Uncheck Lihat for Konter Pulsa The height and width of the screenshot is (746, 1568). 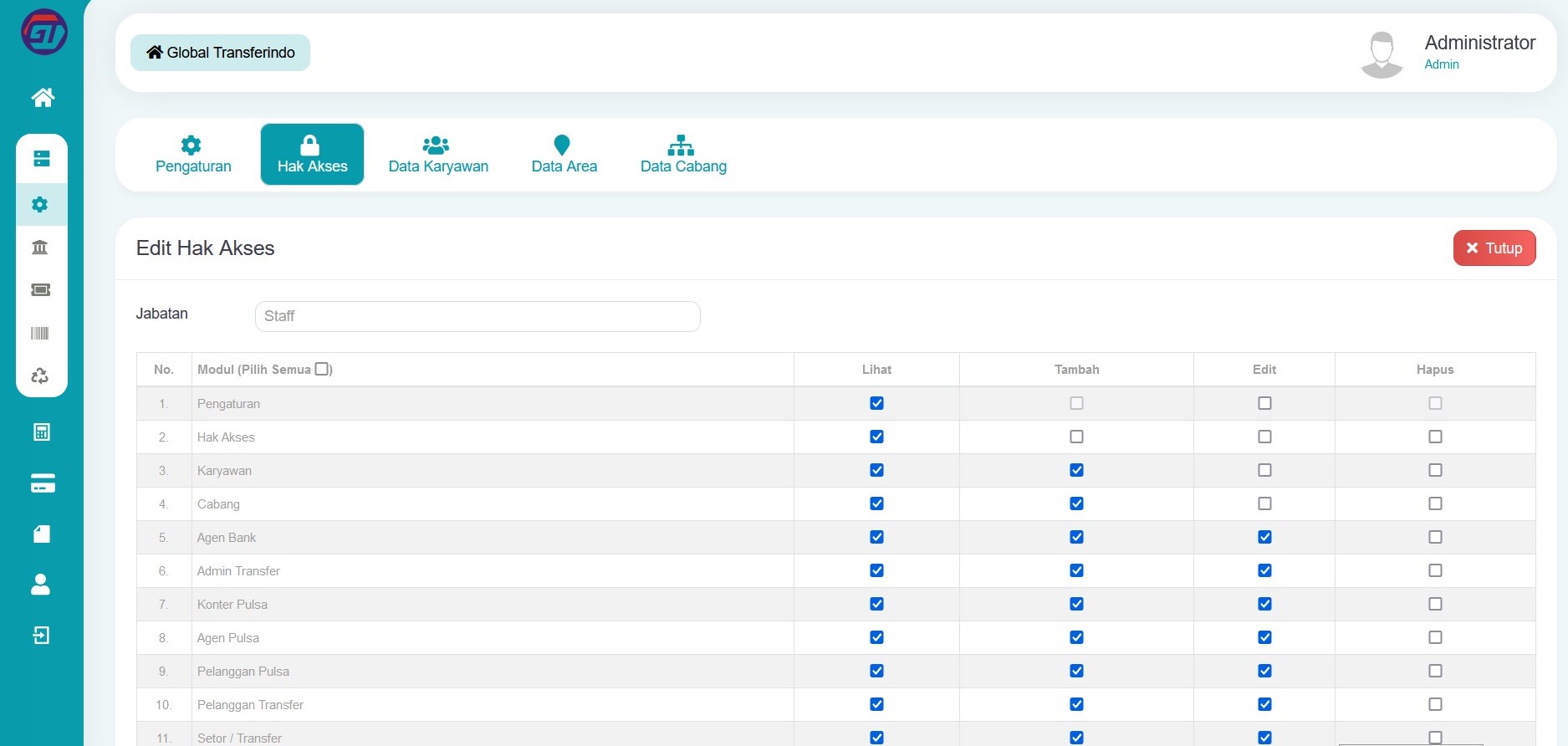[876, 604]
